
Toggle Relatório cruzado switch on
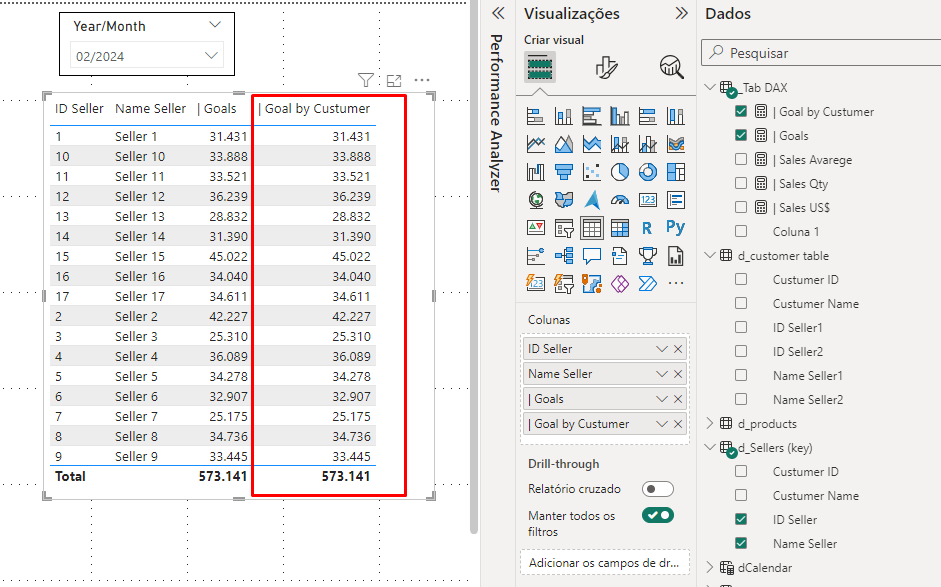tap(658, 489)
